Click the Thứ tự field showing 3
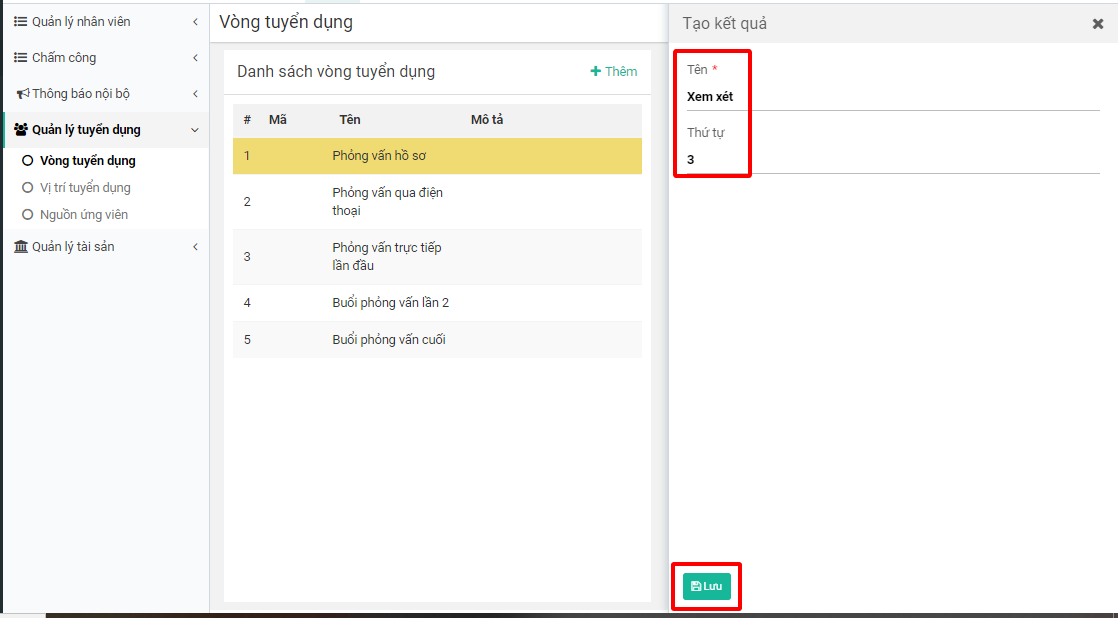 click(x=892, y=160)
